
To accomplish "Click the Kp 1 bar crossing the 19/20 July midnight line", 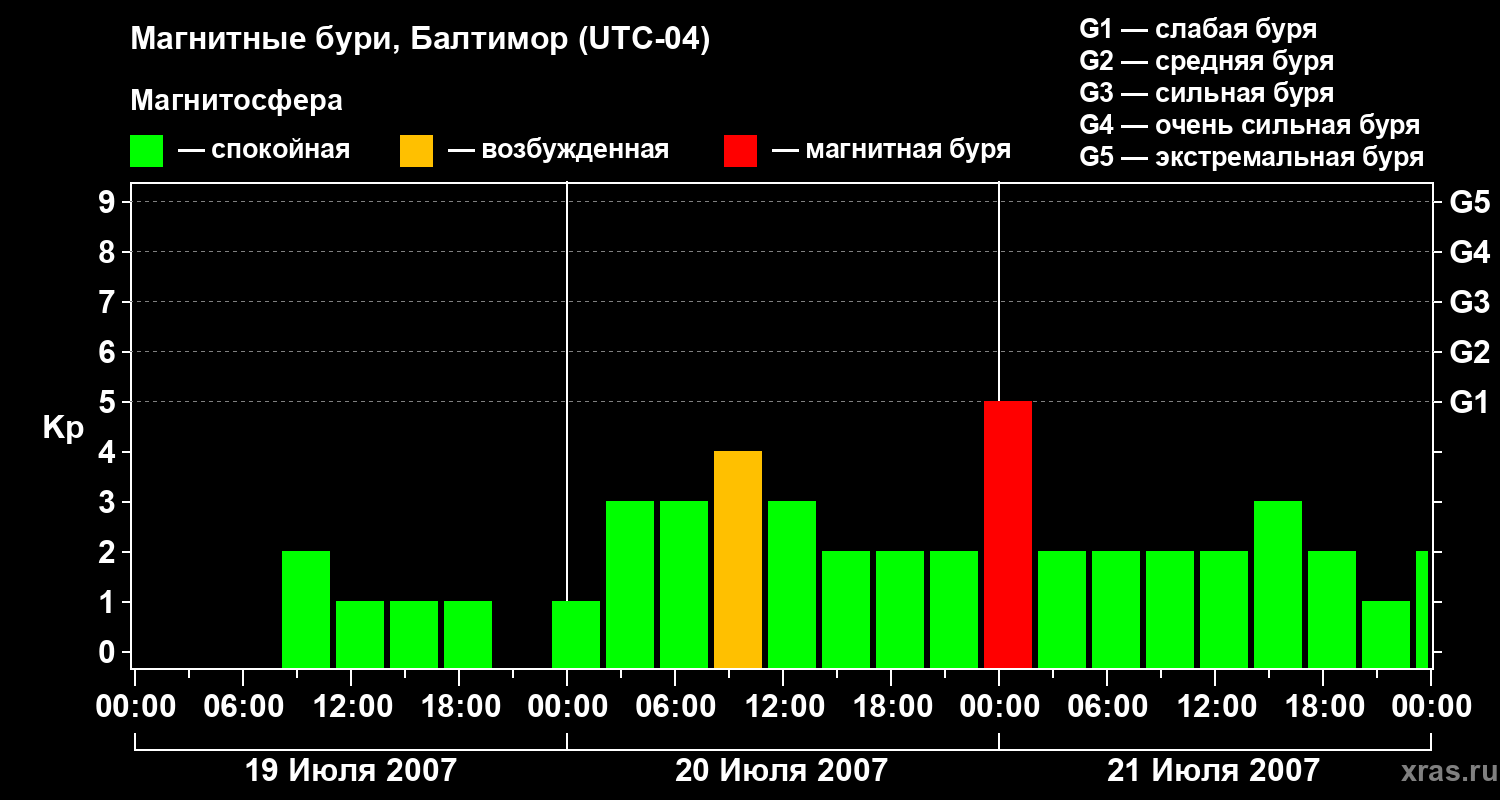I will (576, 635).
